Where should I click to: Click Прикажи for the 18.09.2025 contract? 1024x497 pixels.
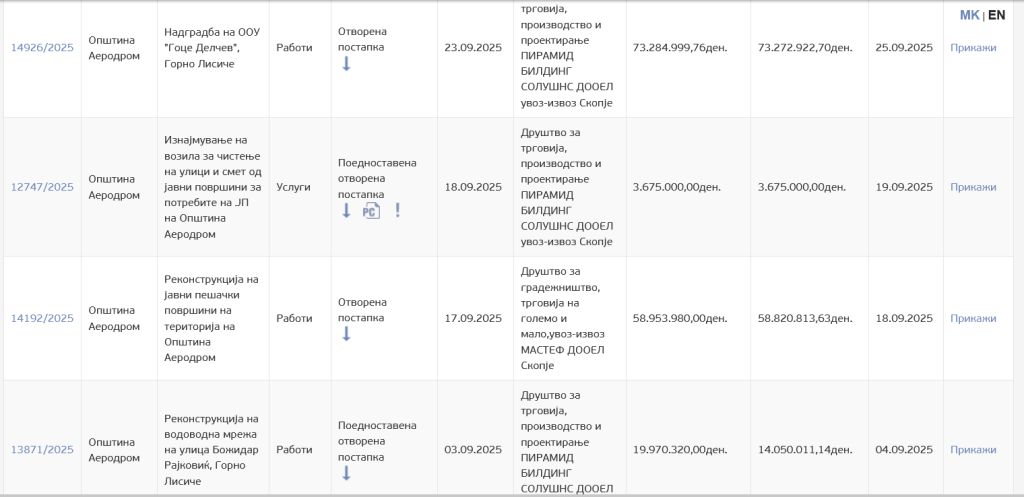point(973,318)
